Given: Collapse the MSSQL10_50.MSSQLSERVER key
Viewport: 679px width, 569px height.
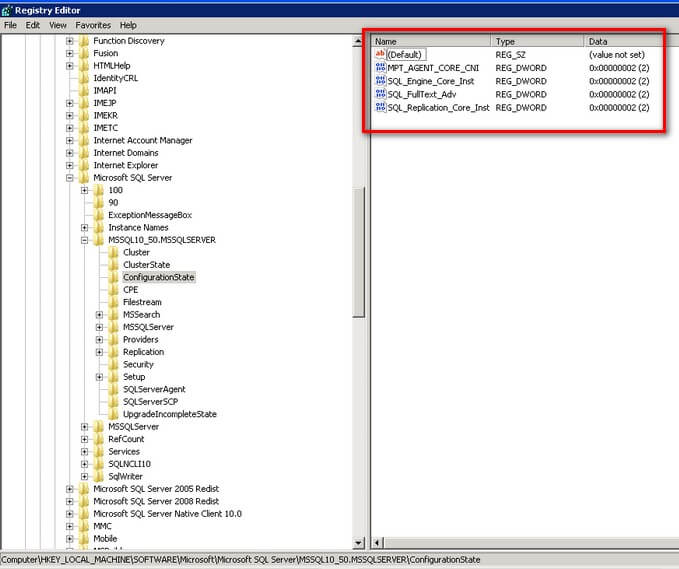Looking at the screenshot, I should click(85, 240).
